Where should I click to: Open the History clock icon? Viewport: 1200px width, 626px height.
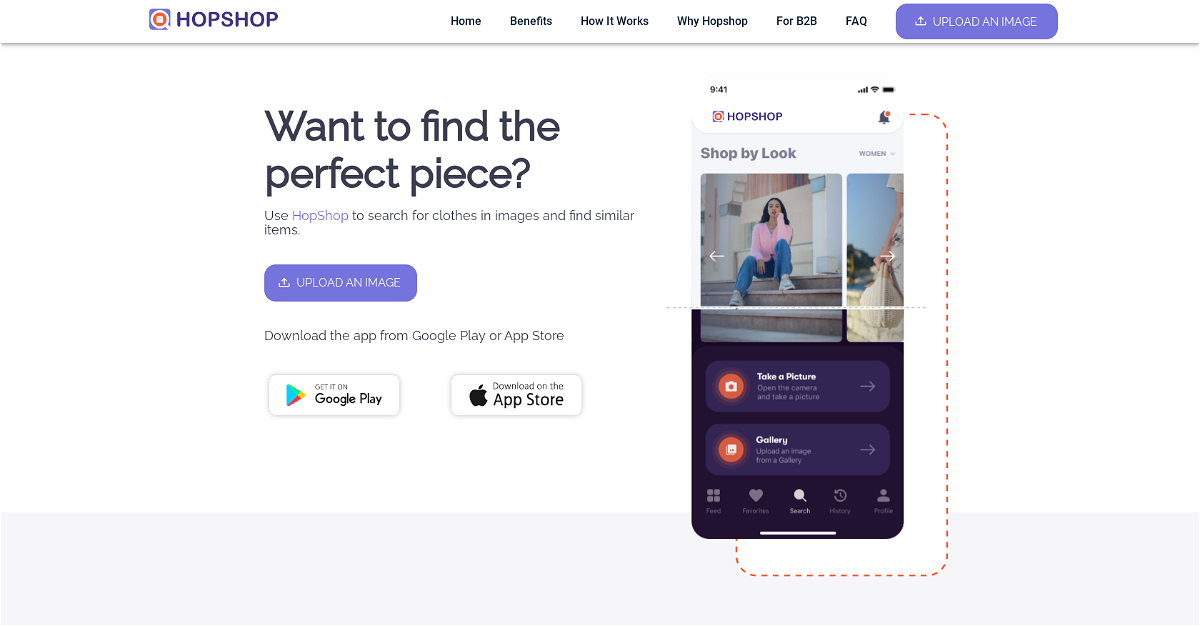(x=840, y=496)
